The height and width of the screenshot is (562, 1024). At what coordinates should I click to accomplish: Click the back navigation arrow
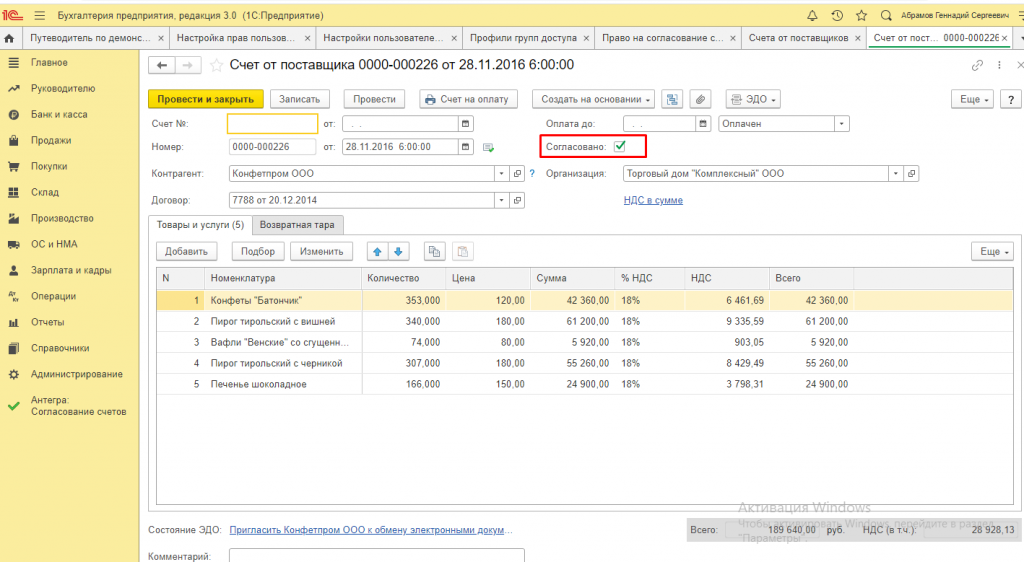click(x=161, y=65)
